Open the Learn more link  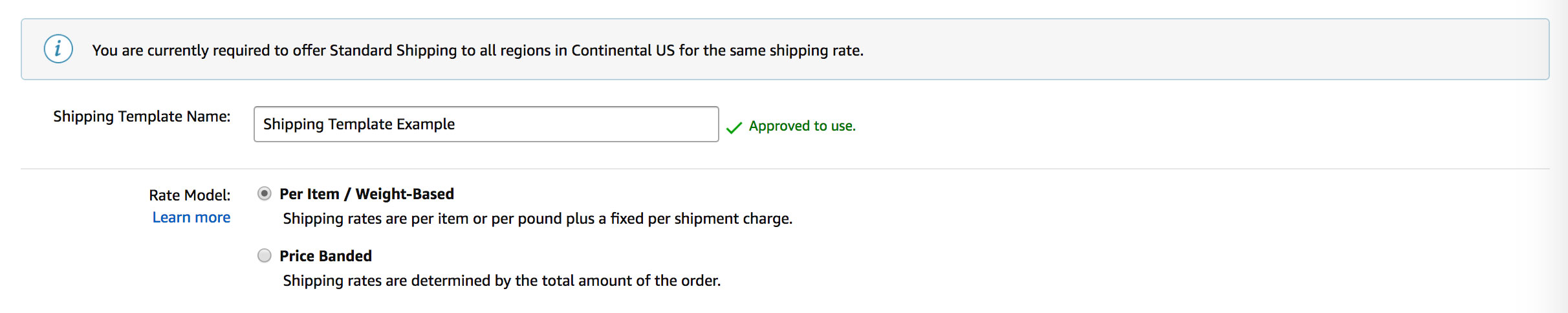point(191,217)
